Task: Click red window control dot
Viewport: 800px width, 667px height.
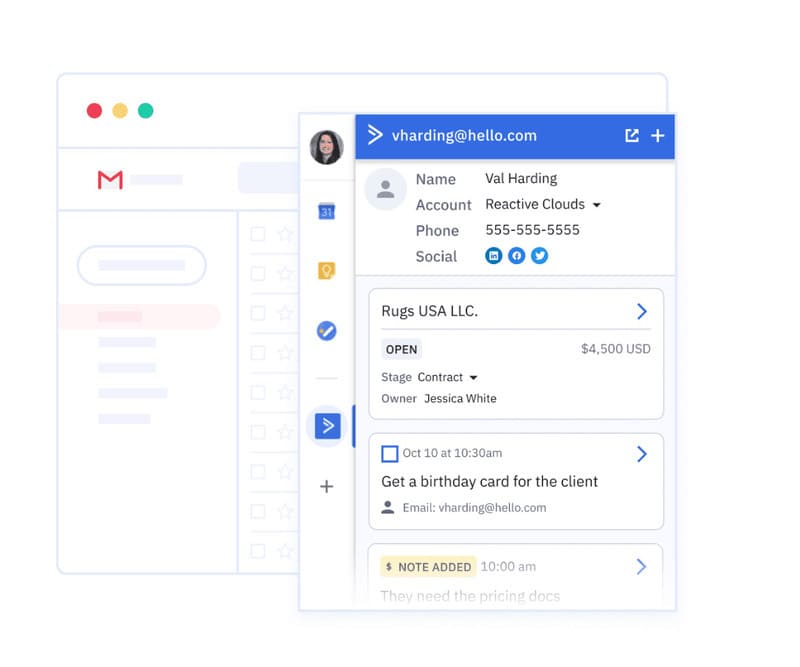Action: click(94, 110)
